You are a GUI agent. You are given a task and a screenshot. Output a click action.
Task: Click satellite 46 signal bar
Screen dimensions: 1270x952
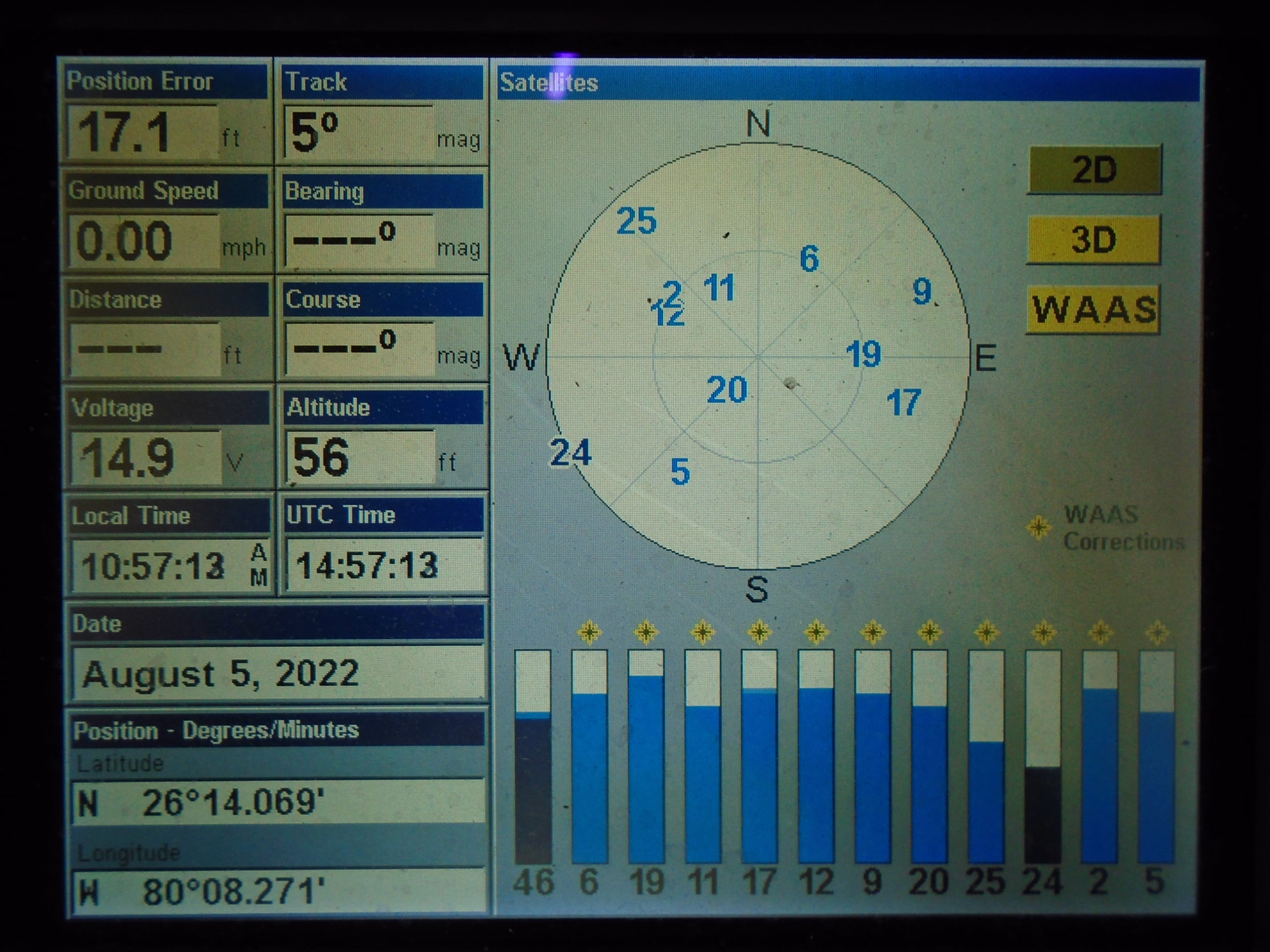[533, 756]
